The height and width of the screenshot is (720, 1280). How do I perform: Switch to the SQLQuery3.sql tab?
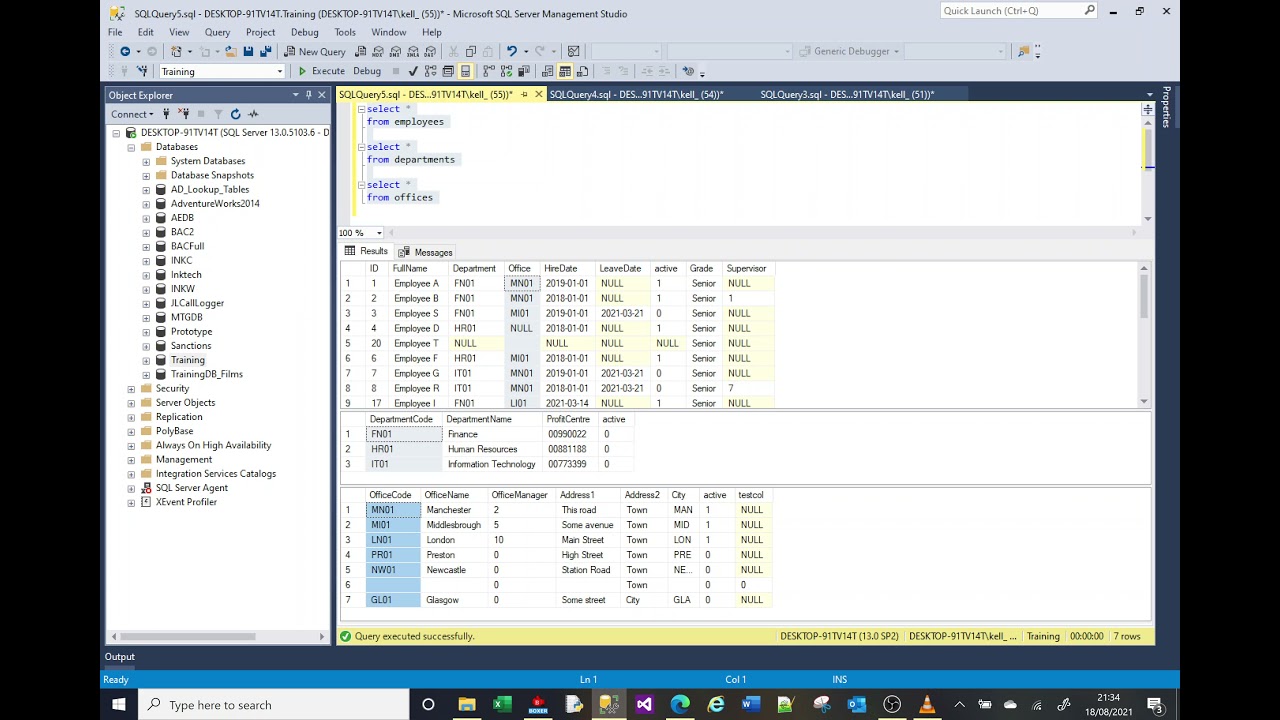click(847, 94)
